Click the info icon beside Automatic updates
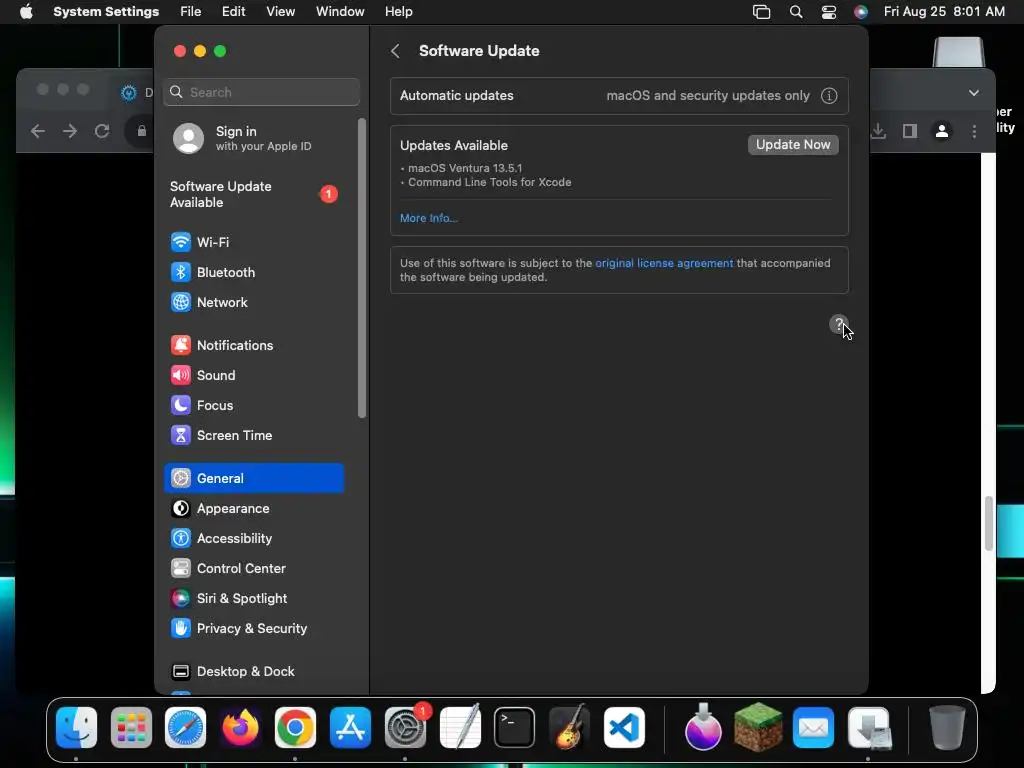 829,96
